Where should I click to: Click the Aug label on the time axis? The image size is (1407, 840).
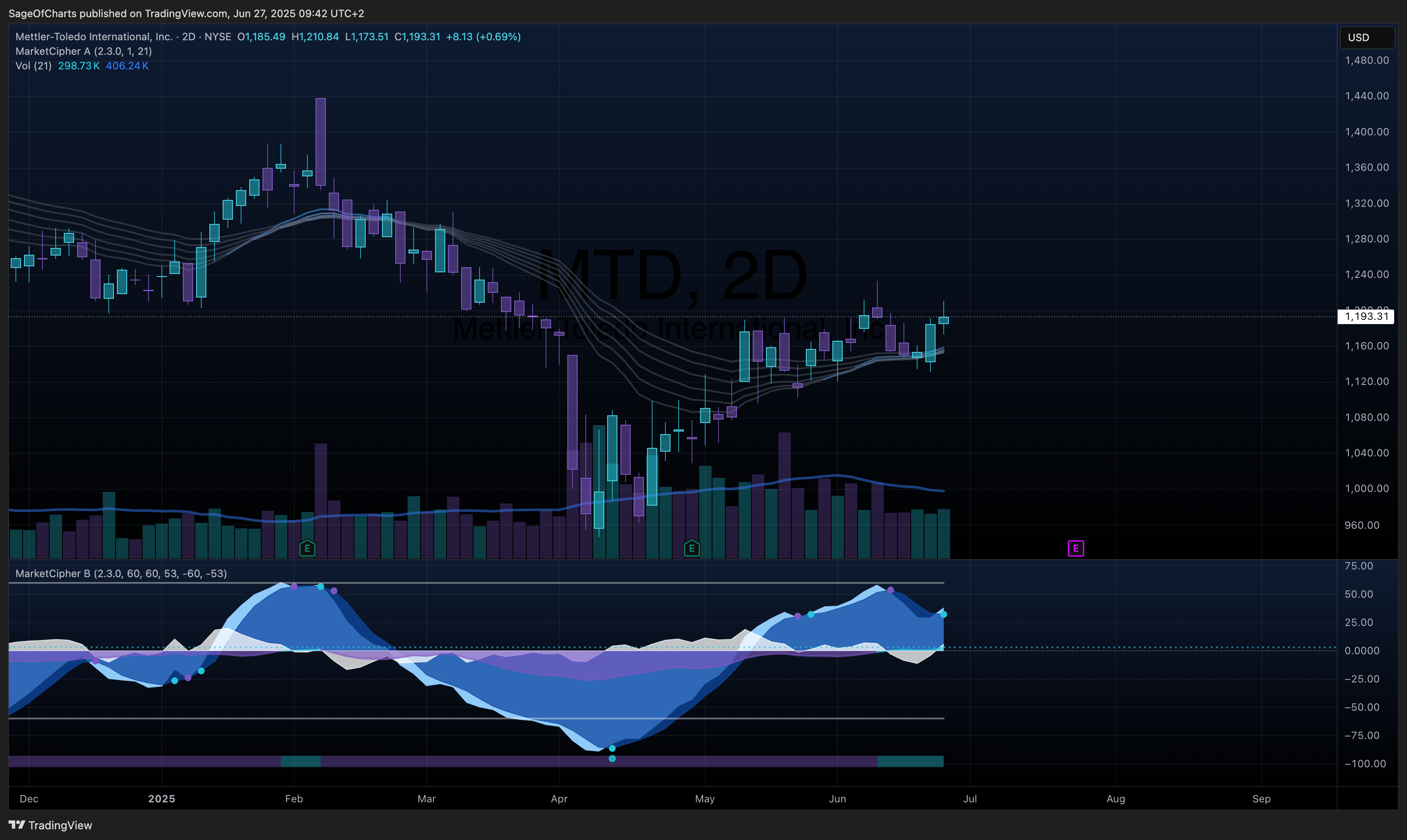1116,799
